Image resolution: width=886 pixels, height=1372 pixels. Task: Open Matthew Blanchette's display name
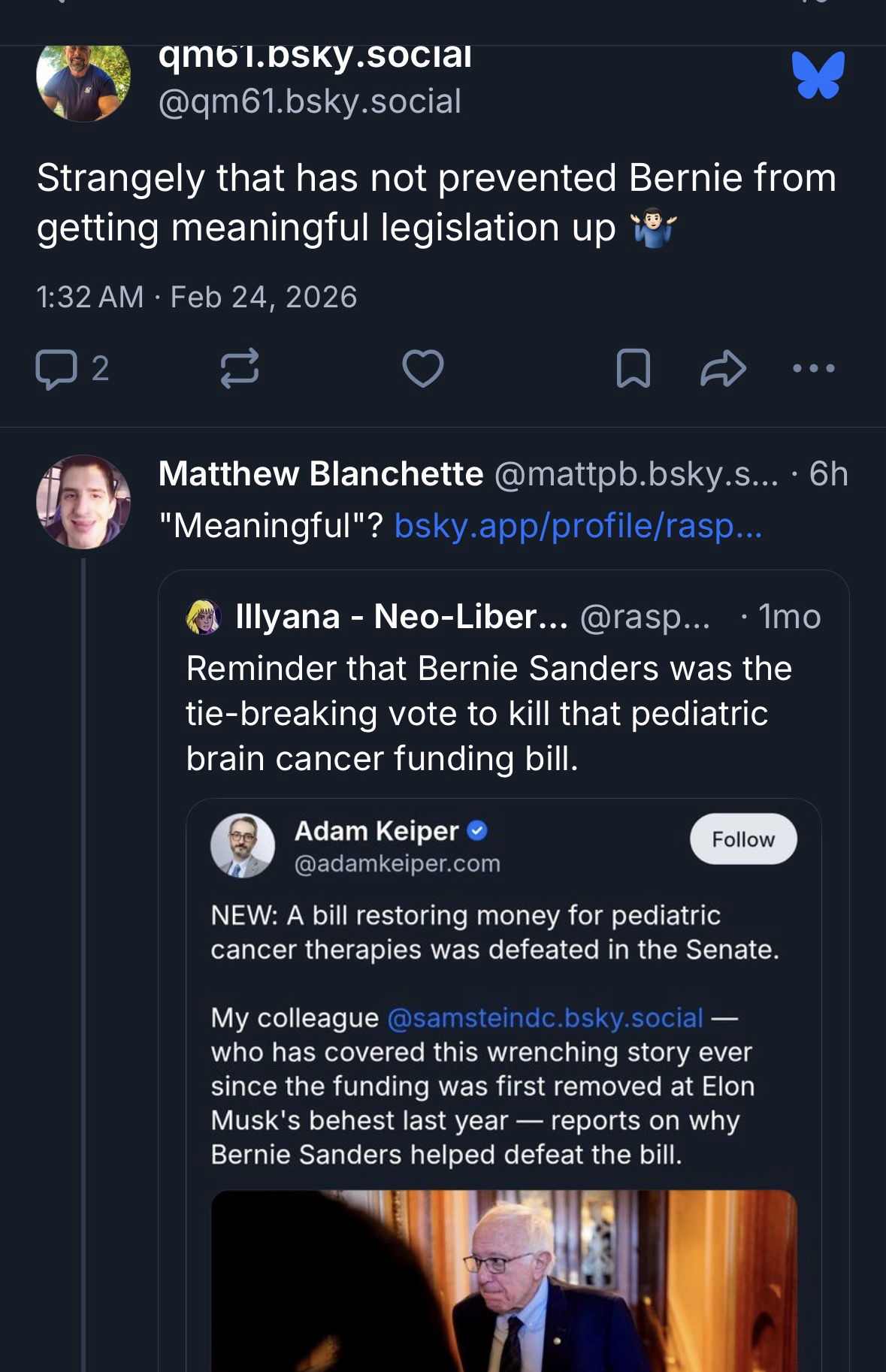(321, 474)
